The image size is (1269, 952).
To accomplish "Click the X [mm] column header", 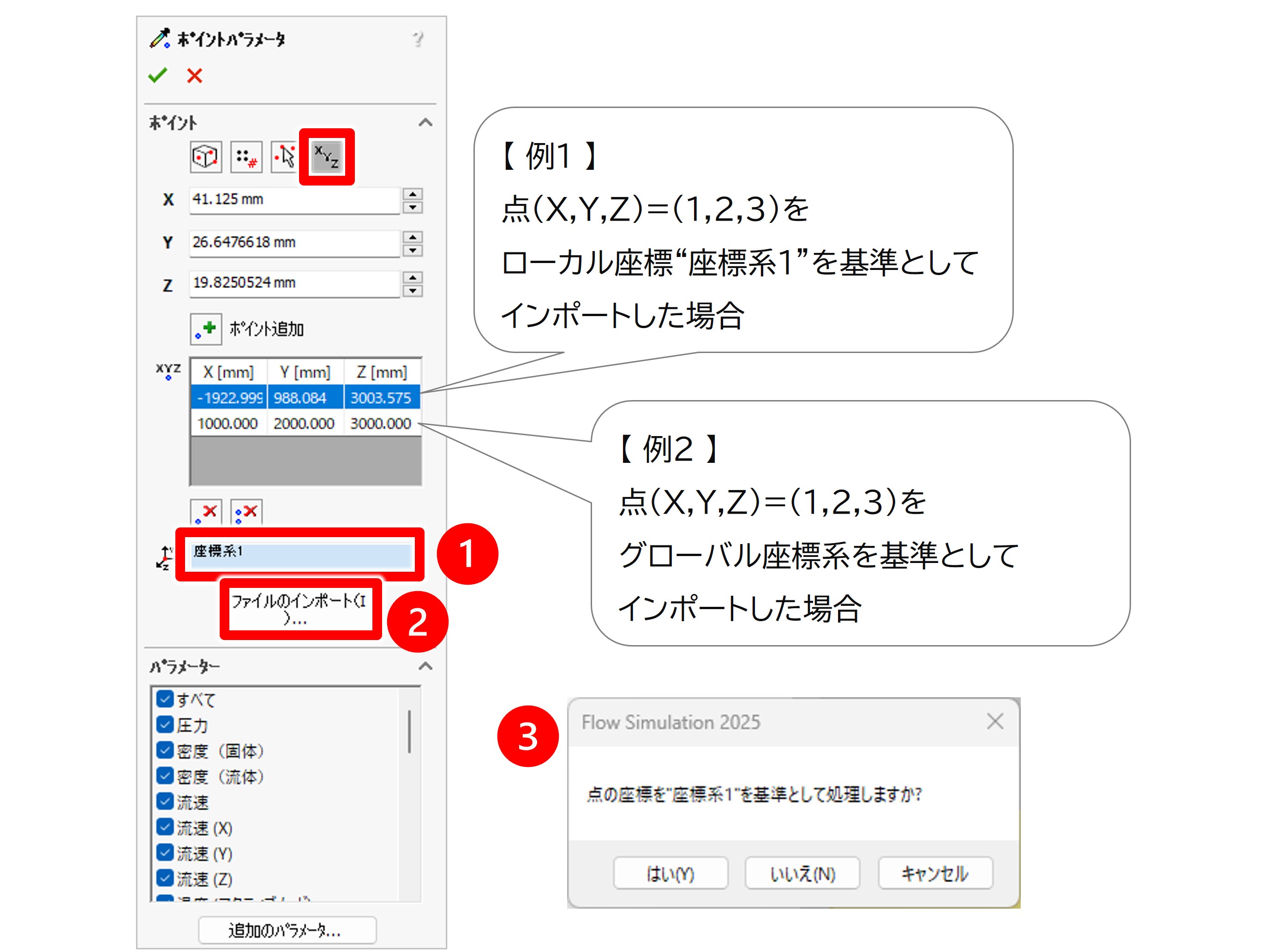I will point(229,372).
